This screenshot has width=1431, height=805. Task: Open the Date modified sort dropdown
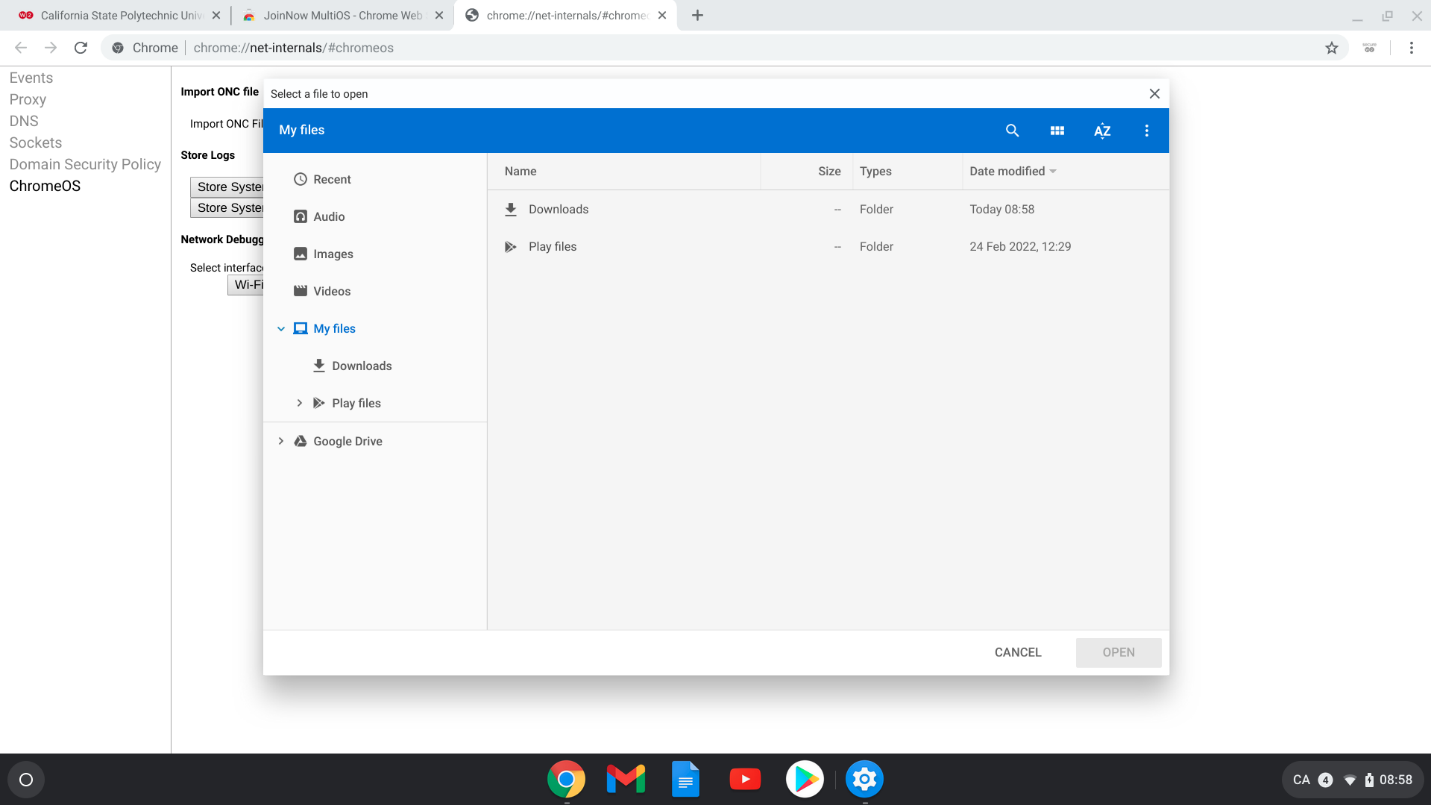(1012, 171)
